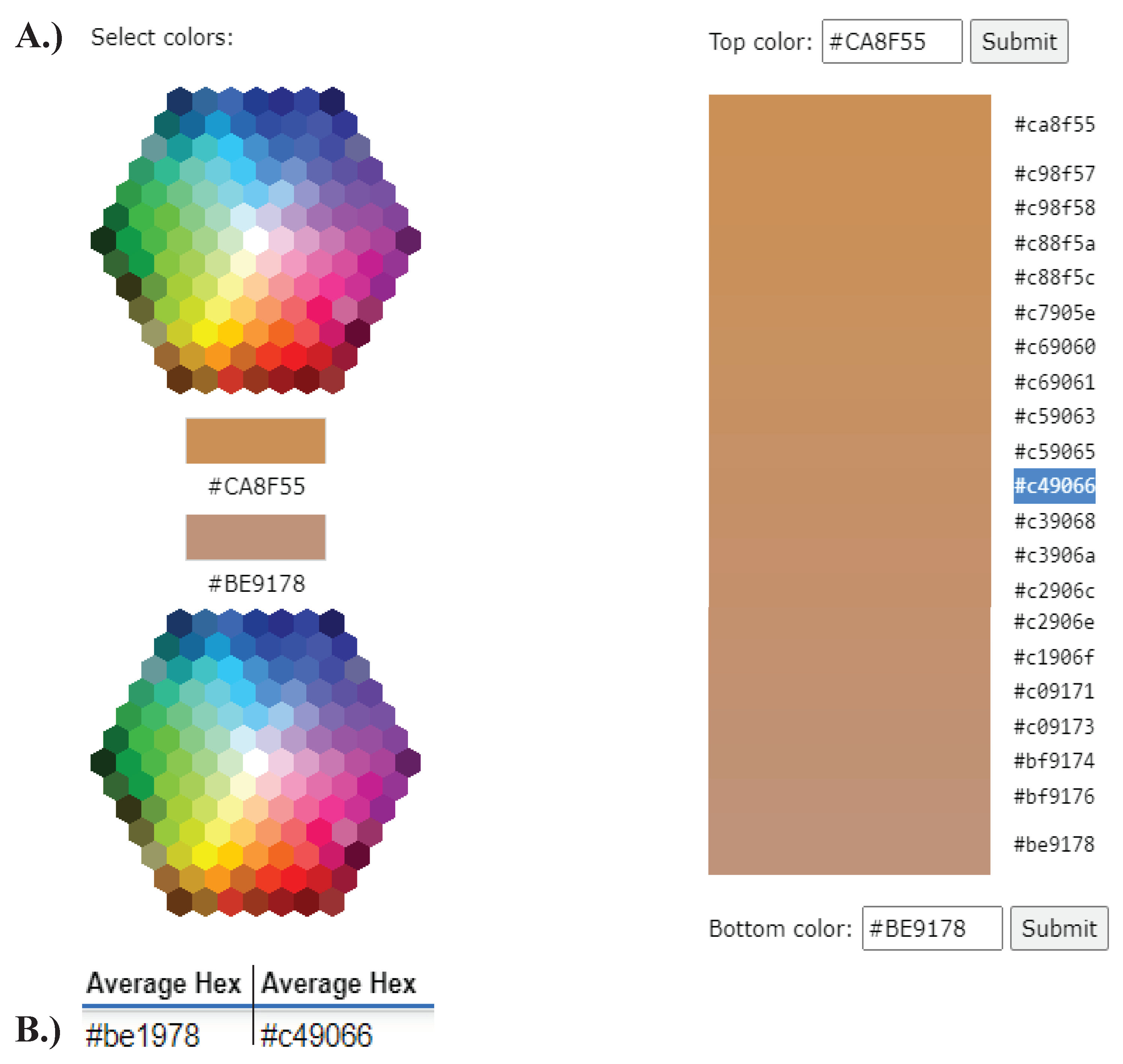Select the #CA8F55 color swatch
This screenshot has width=1123, height=1064.
[256, 441]
